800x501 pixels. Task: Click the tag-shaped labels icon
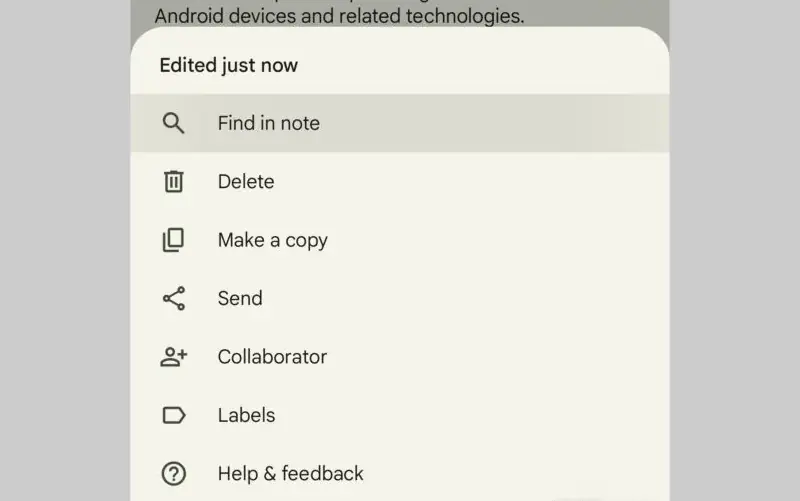click(173, 415)
